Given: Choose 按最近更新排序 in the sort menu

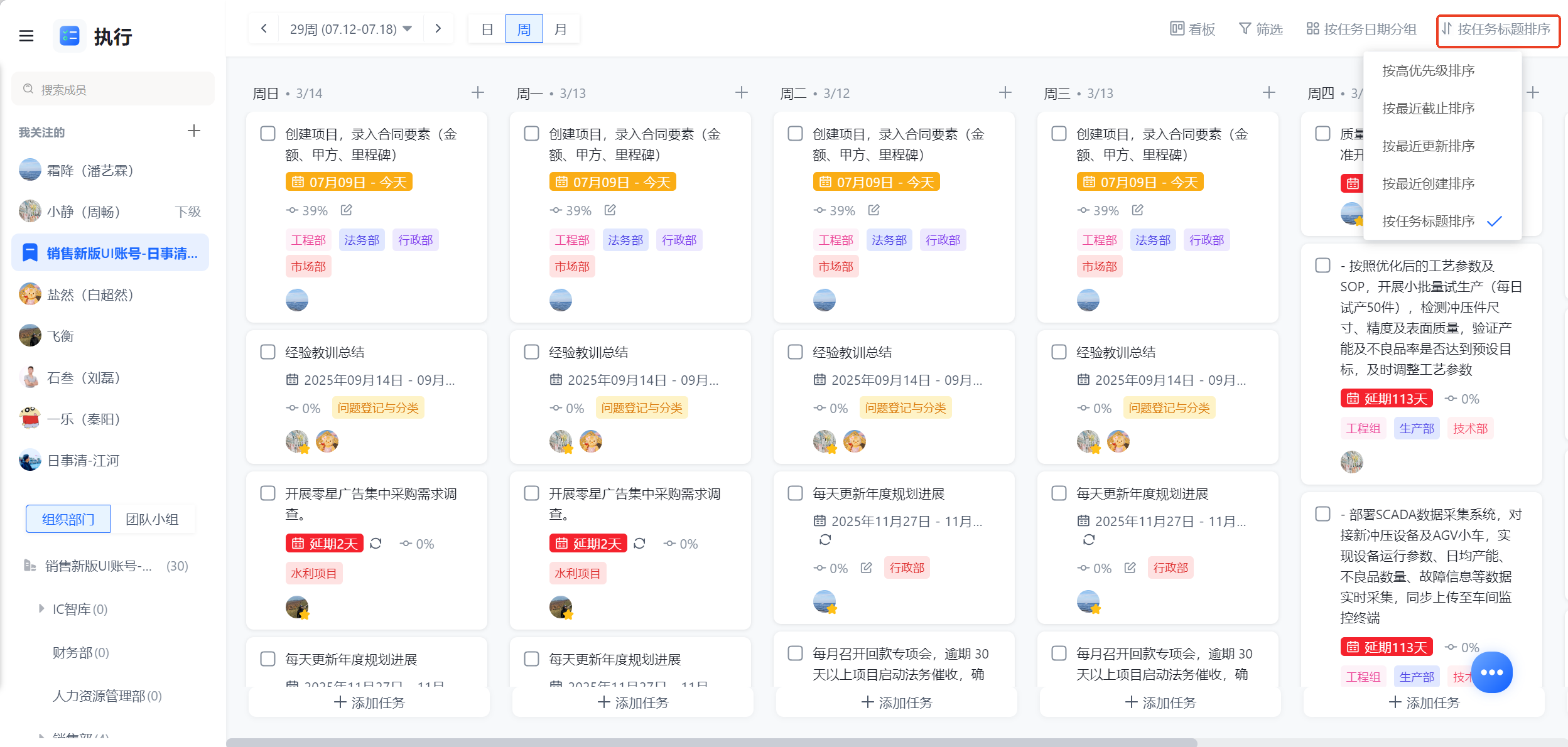Looking at the screenshot, I should pos(1442,146).
